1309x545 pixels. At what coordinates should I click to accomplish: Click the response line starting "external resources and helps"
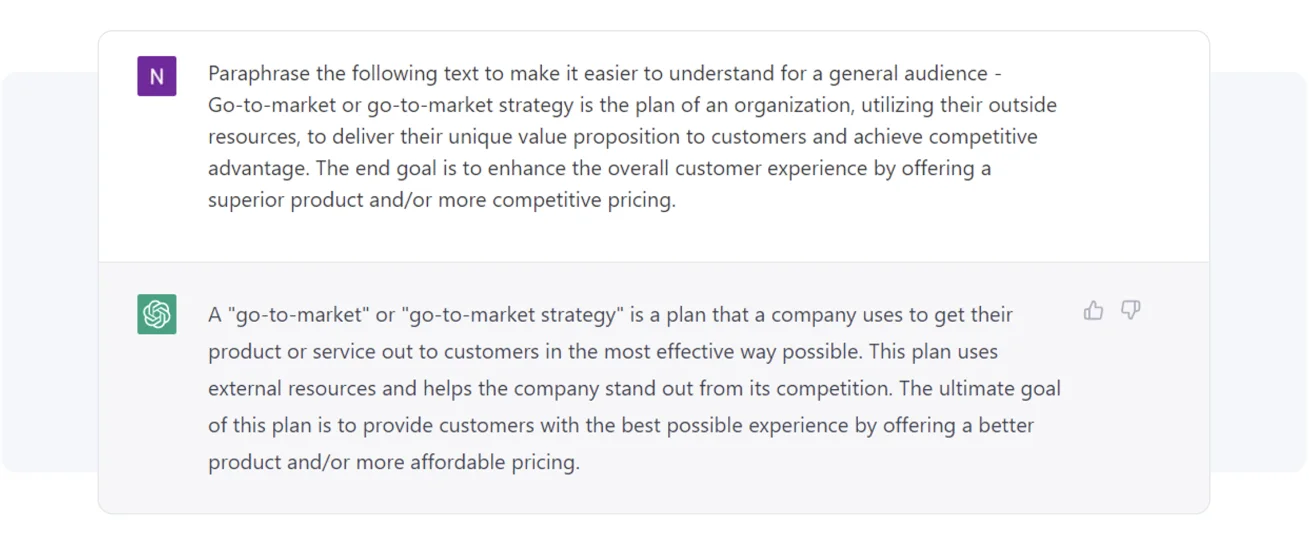point(634,389)
